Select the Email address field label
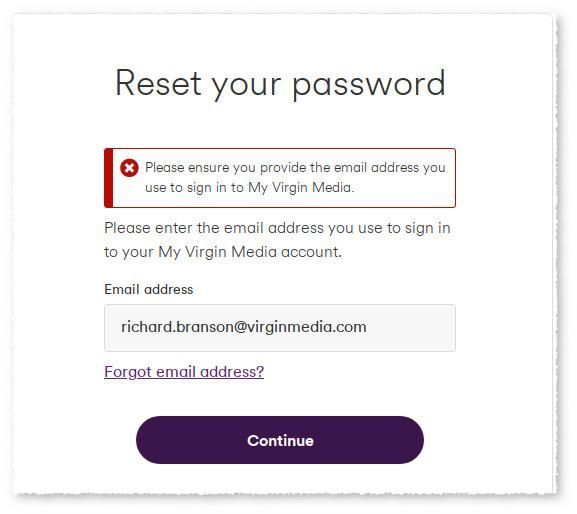The width and height of the screenshot is (577, 514). [x=149, y=289]
